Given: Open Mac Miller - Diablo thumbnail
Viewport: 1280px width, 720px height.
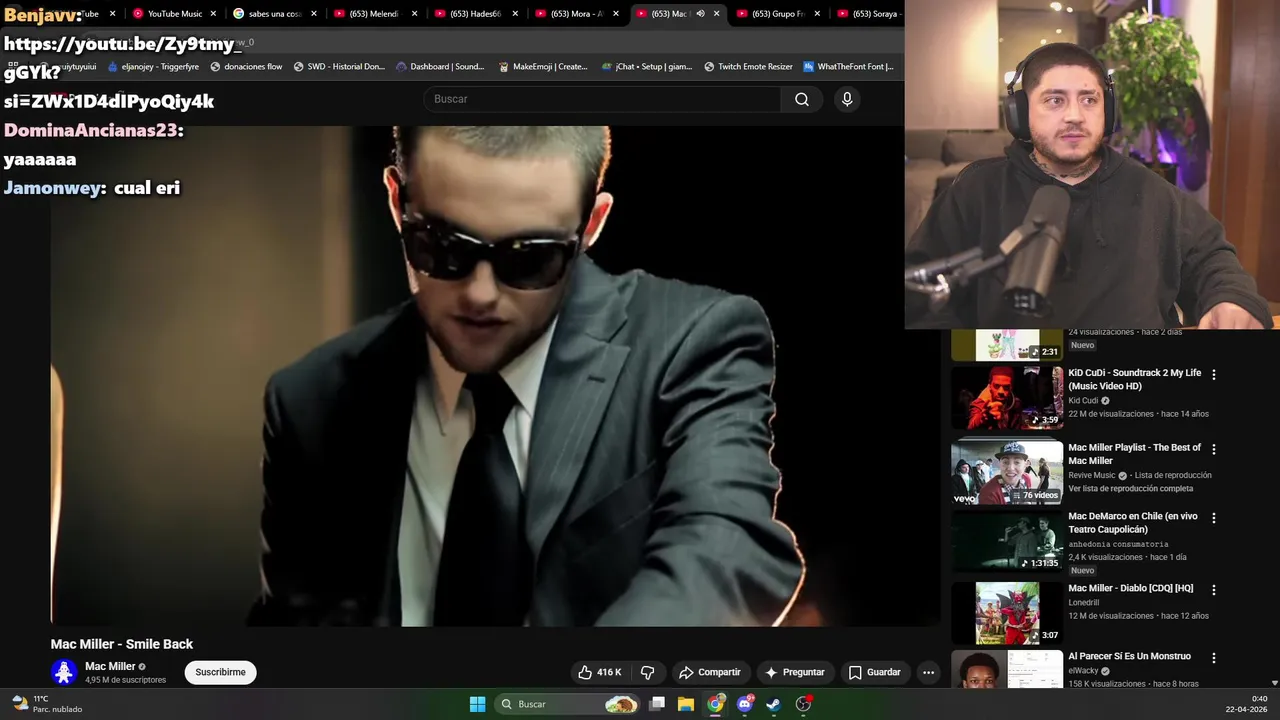Looking at the screenshot, I should (x=1007, y=613).
